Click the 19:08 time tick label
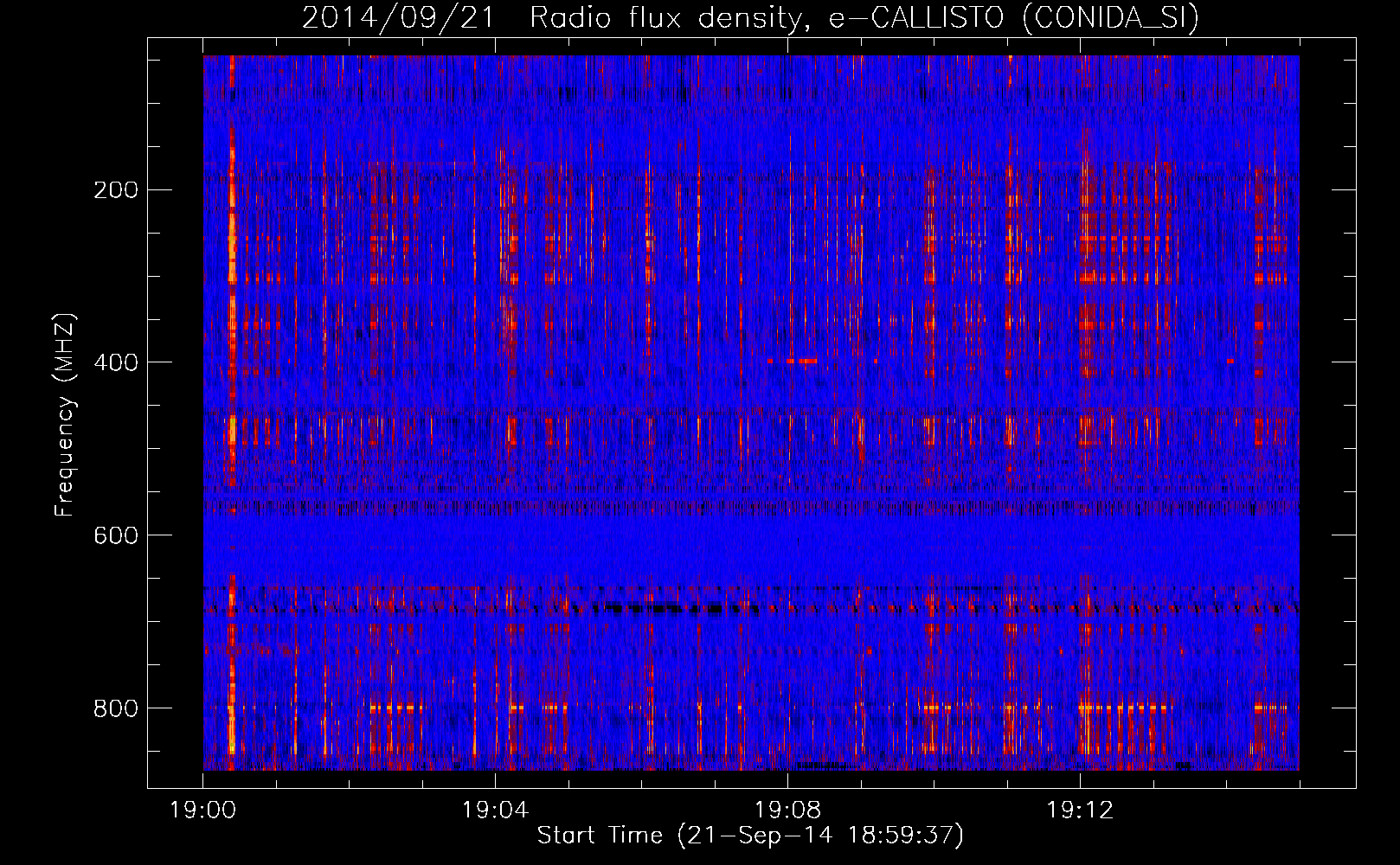This screenshot has height=865, width=1400. (x=787, y=810)
